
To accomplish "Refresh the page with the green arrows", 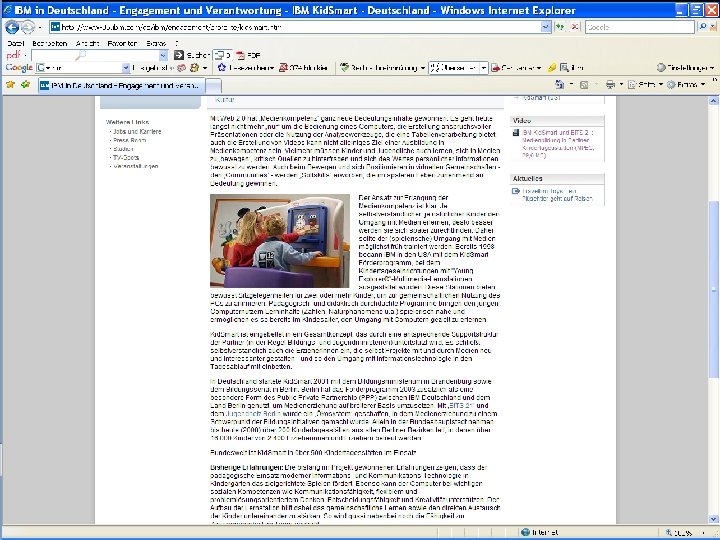I will tap(560, 27).
